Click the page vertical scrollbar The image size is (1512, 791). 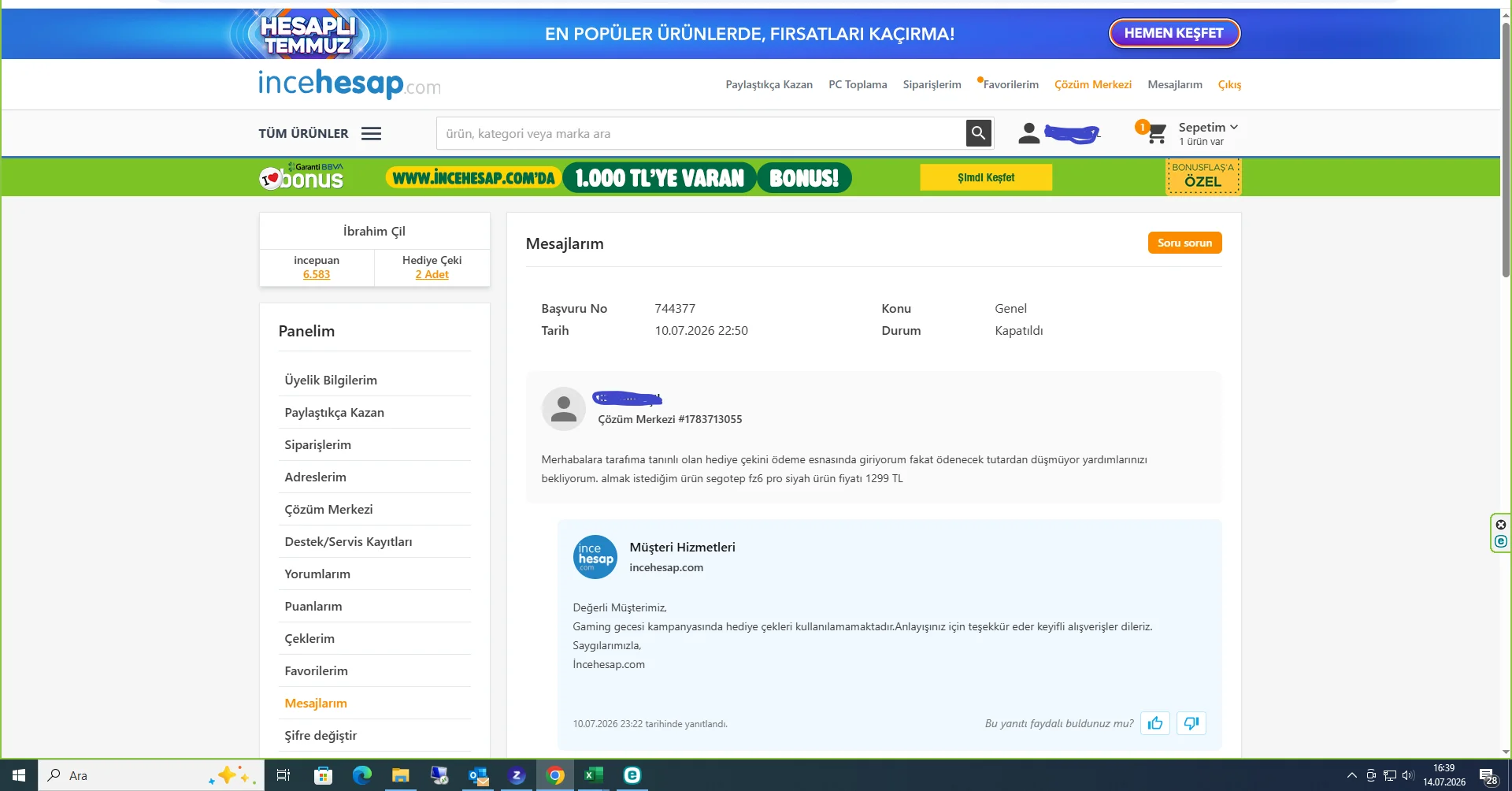click(x=1506, y=150)
